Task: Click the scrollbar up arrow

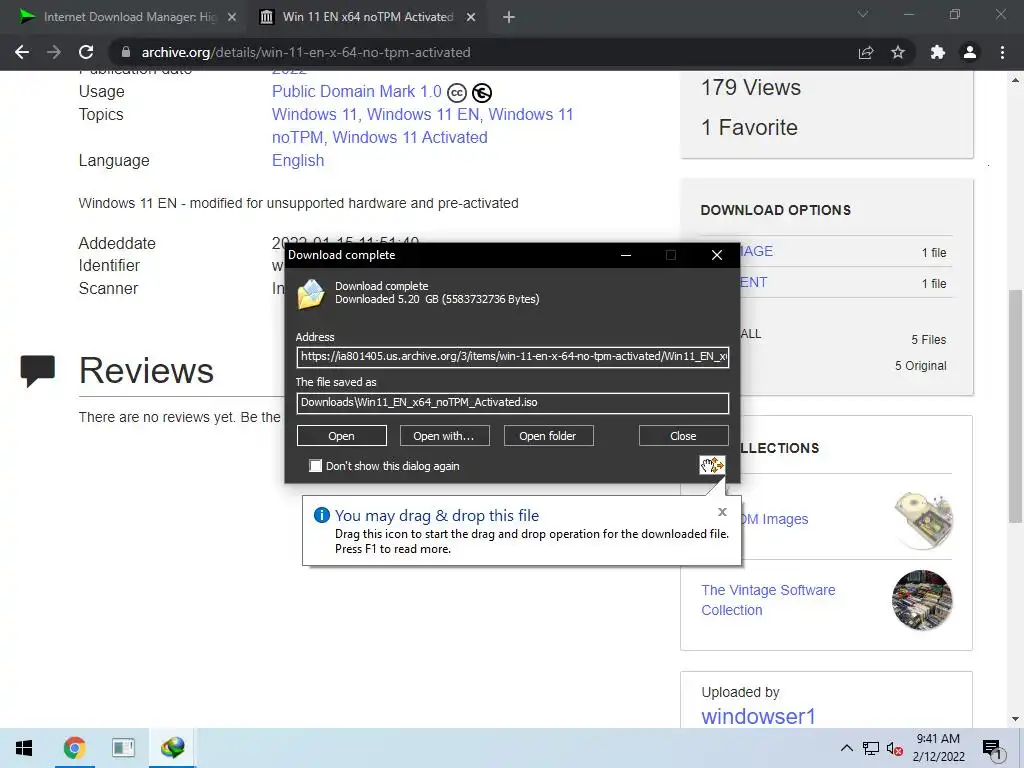Action: (1014, 80)
